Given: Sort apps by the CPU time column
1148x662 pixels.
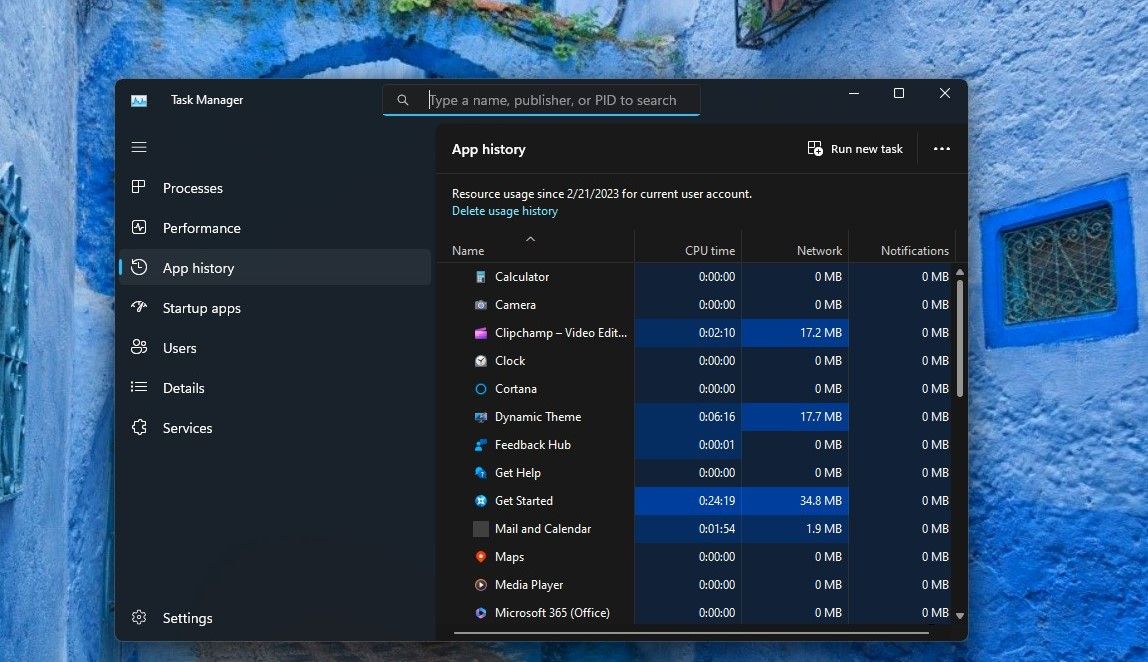Looking at the screenshot, I should (712, 250).
